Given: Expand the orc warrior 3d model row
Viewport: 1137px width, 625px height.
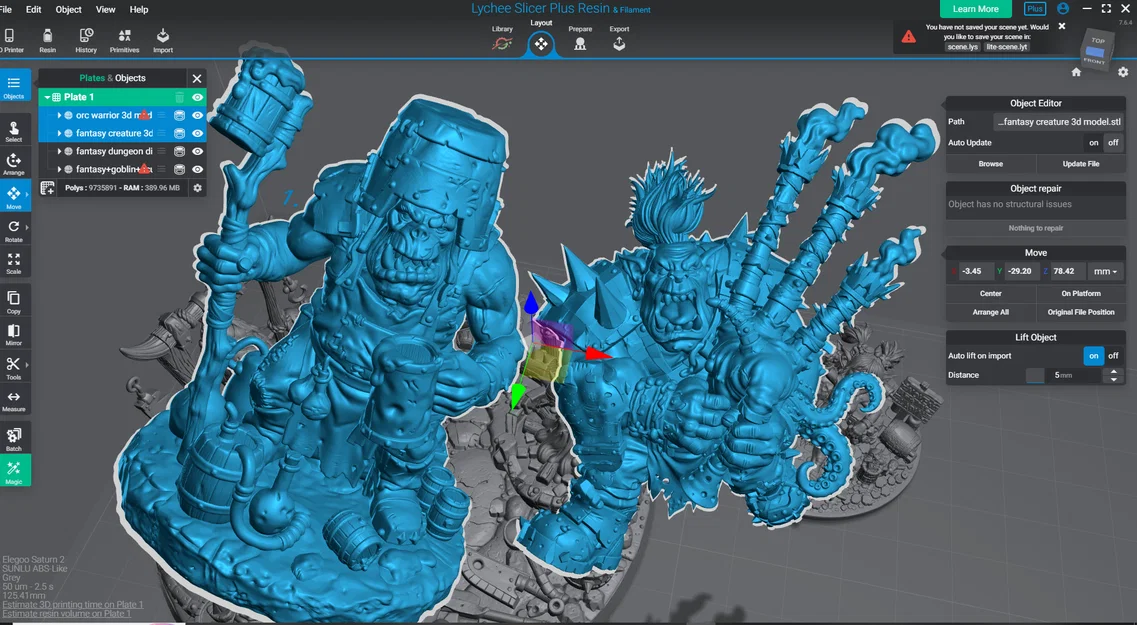Looking at the screenshot, I should tap(59, 115).
